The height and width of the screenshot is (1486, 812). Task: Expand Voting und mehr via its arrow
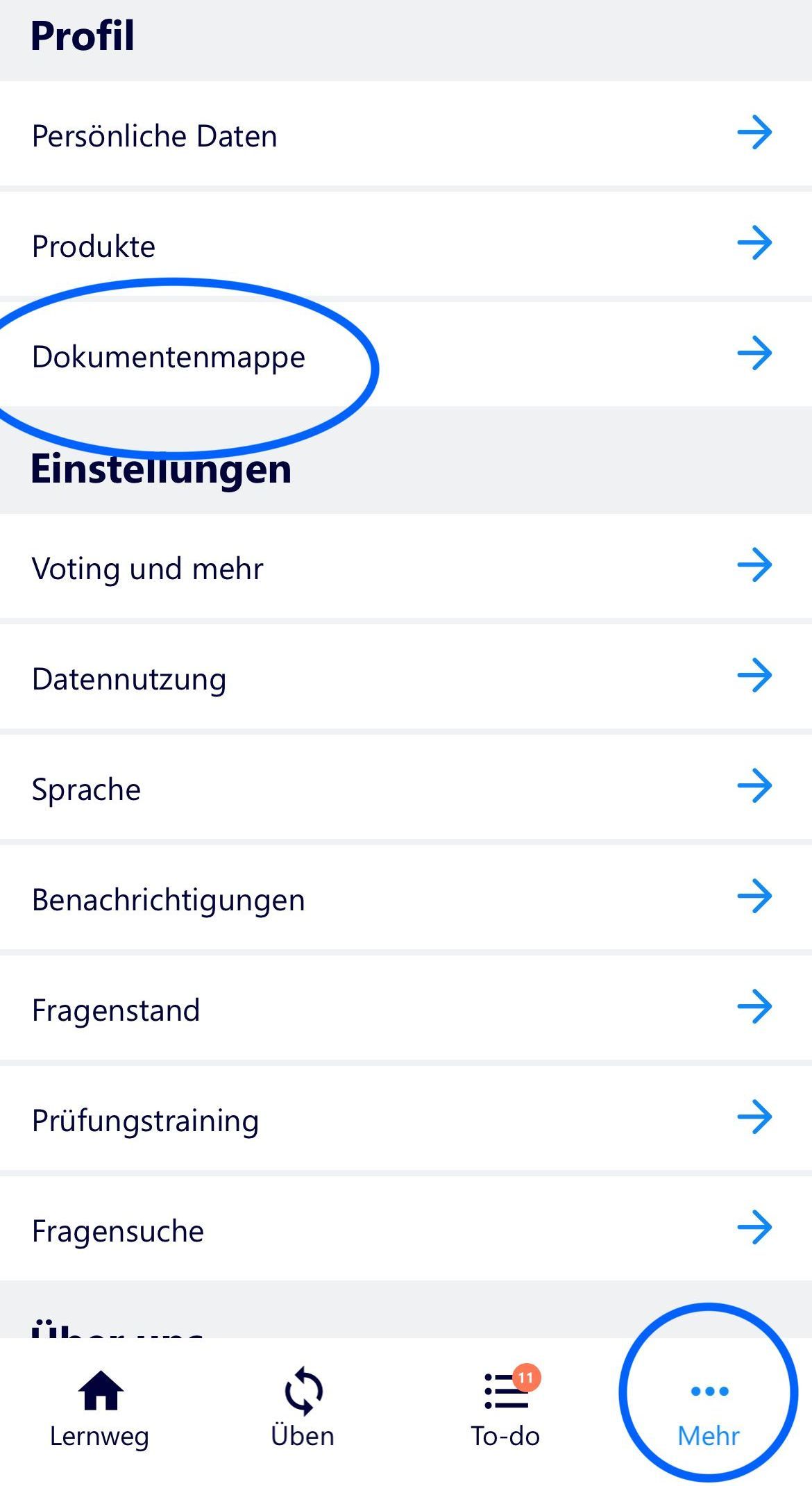point(754,565)
